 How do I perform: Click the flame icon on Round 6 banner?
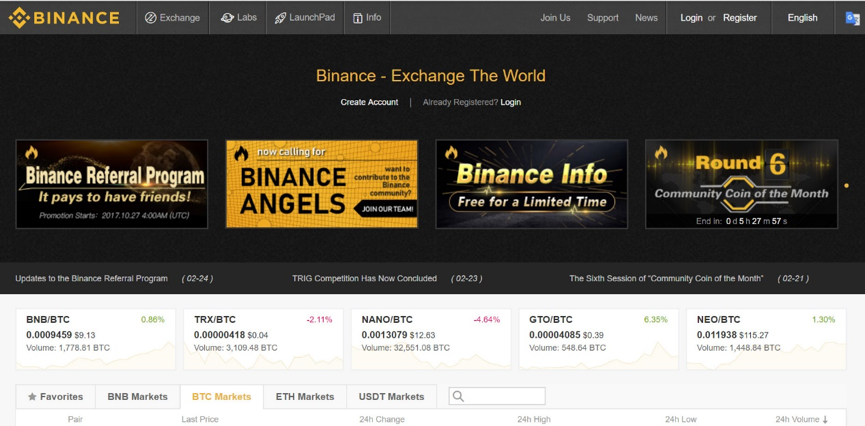pyautogui.click(x=661, y=153)
